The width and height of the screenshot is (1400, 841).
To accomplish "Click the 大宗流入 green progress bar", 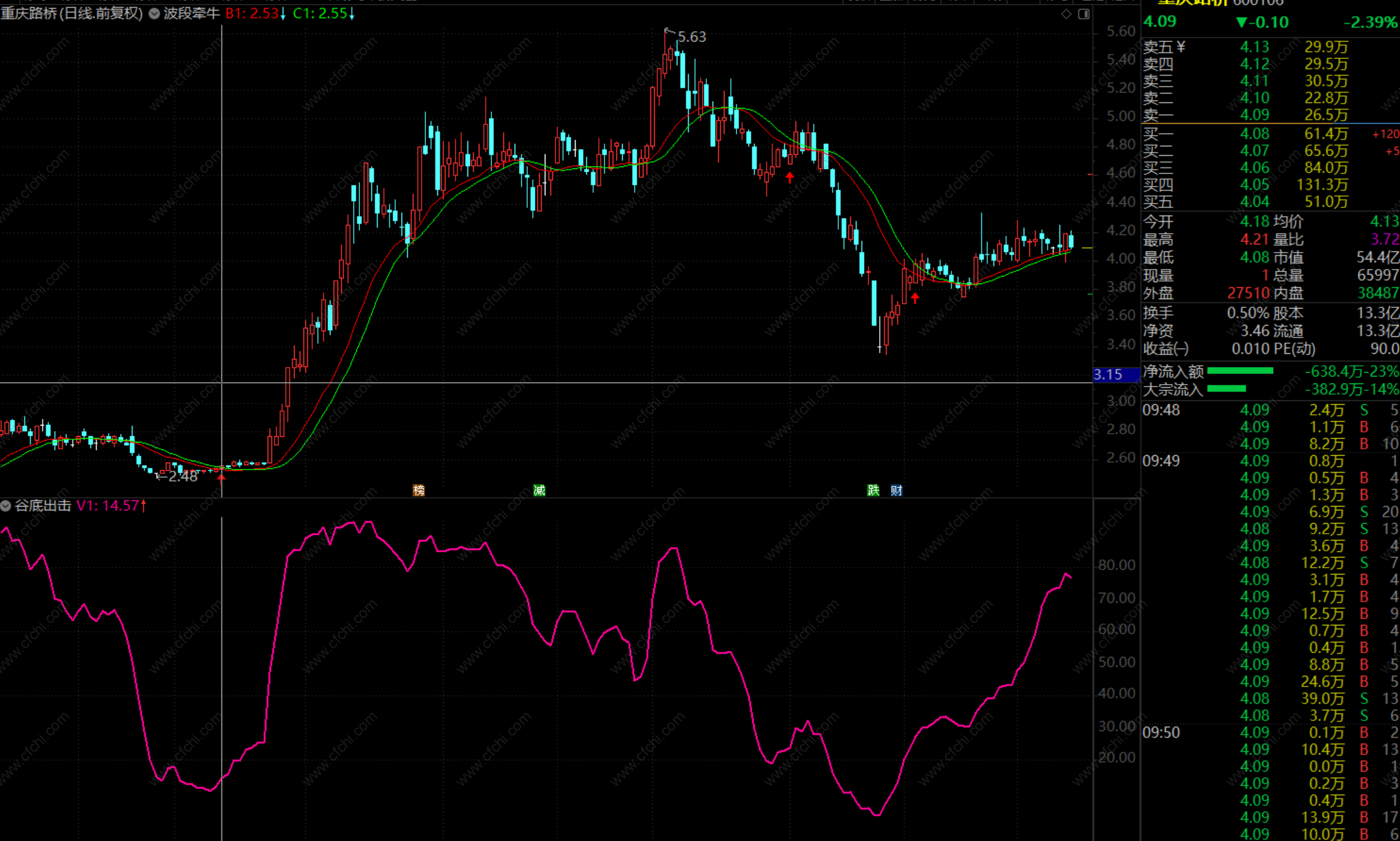I will pos(1226,389).
